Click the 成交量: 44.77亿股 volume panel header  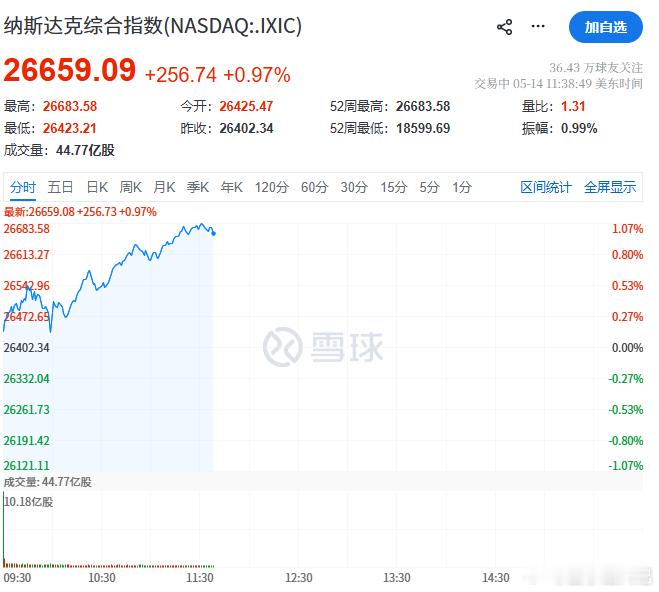(47, 482)
